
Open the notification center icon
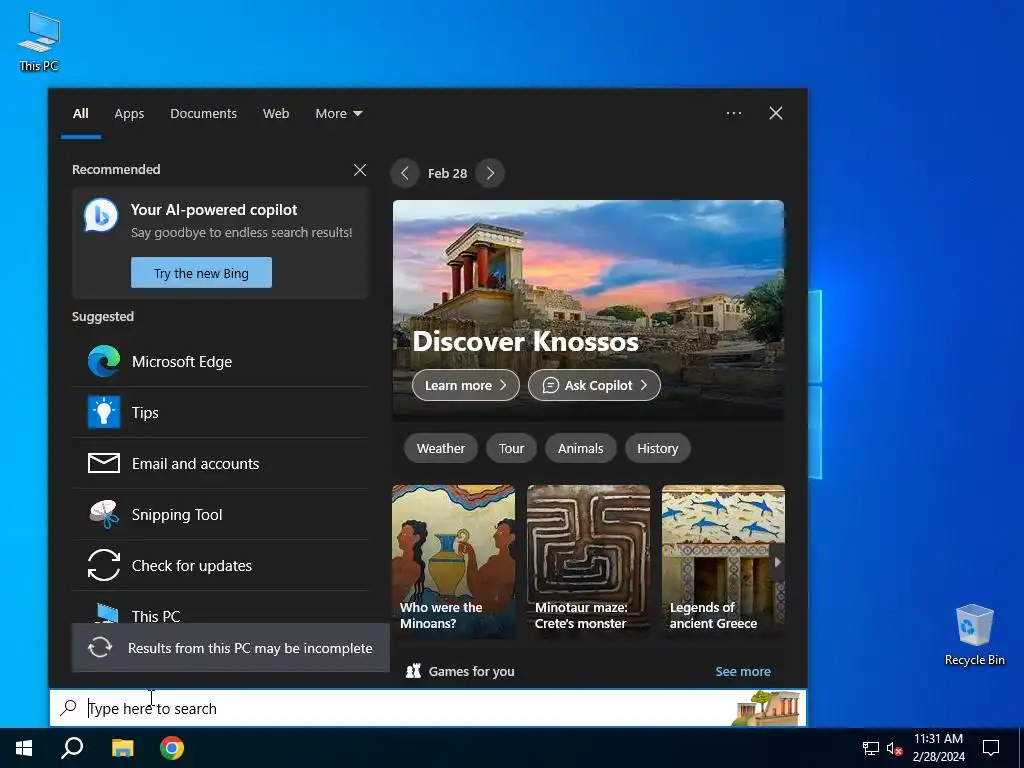tap(991, 748)
